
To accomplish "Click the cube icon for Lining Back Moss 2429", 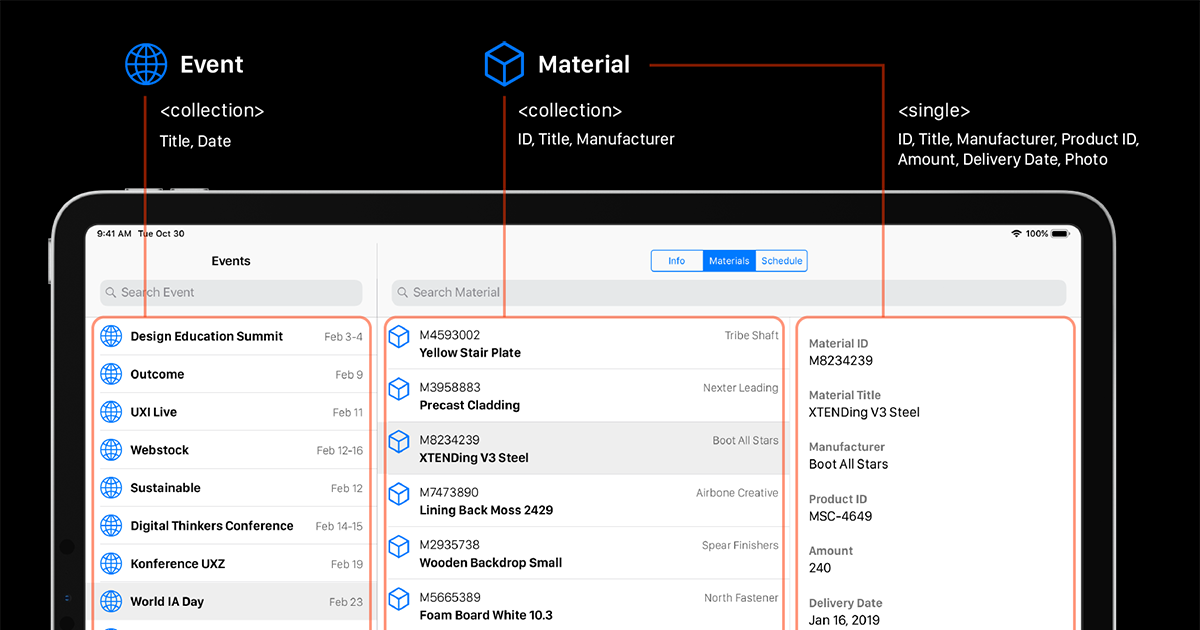I will click(399, 494).
